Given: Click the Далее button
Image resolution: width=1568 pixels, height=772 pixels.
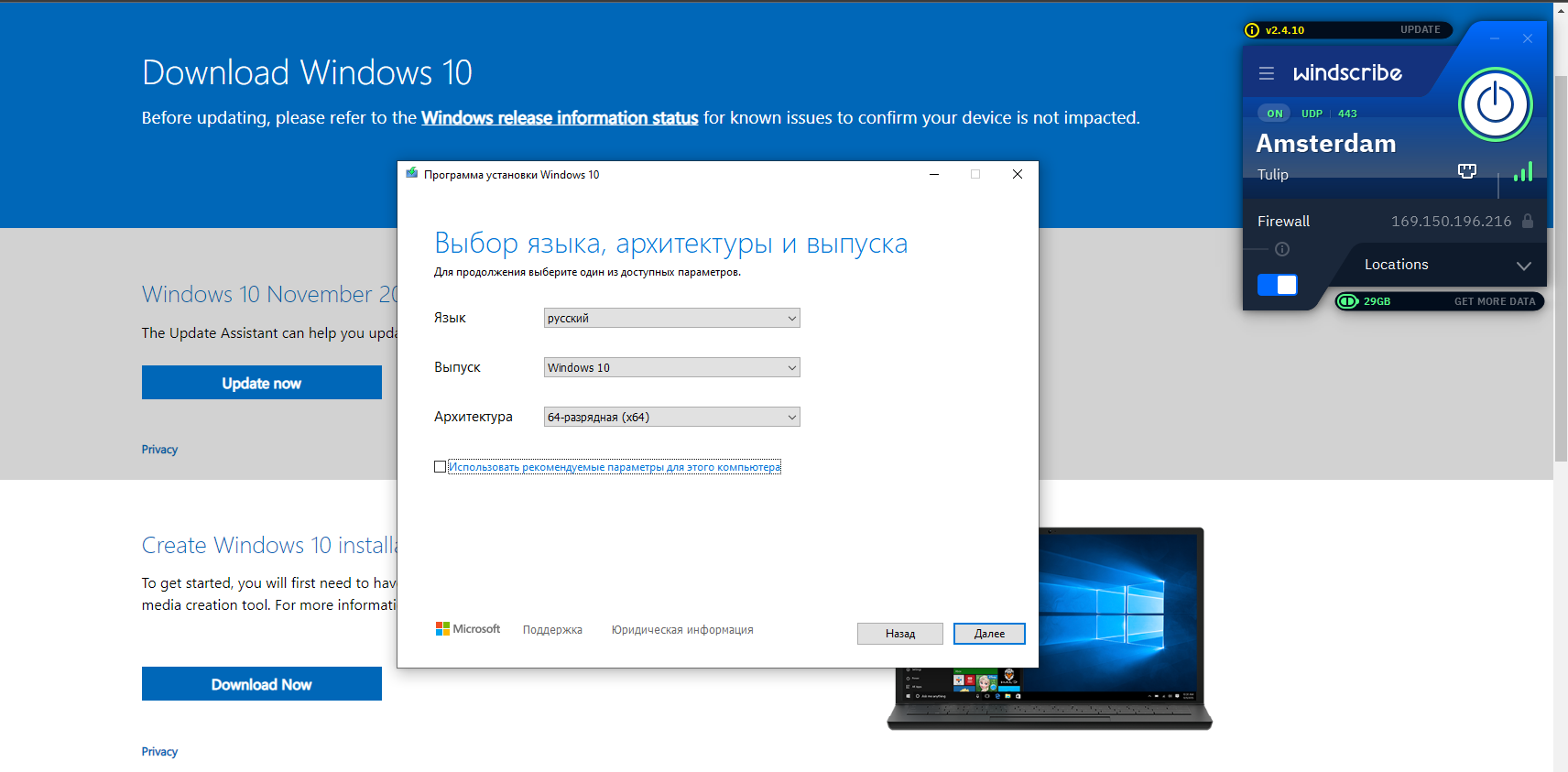Looking at the screenshot, I should [x=989, y=634].
